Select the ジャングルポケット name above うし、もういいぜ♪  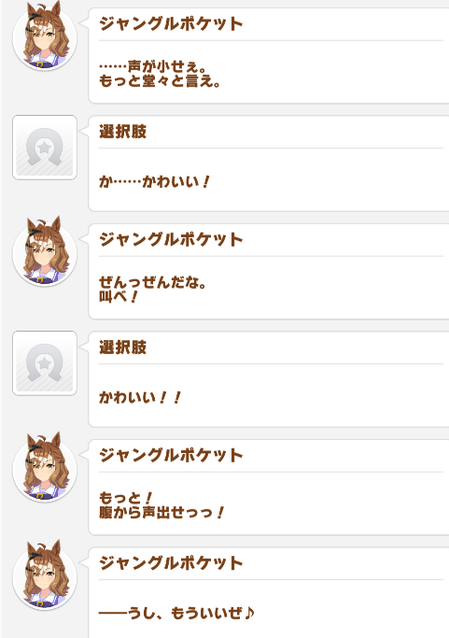pos(171,563)
